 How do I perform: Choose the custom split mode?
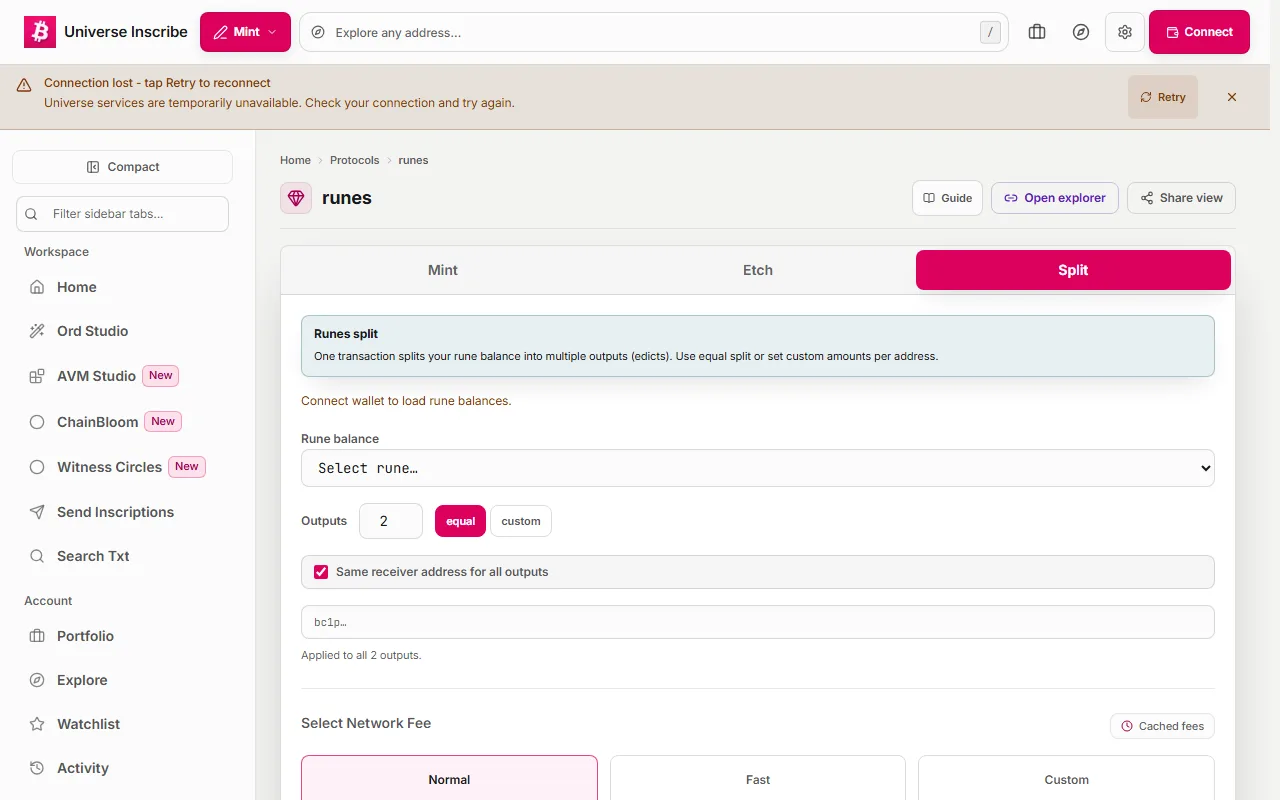tap(521, 521)
